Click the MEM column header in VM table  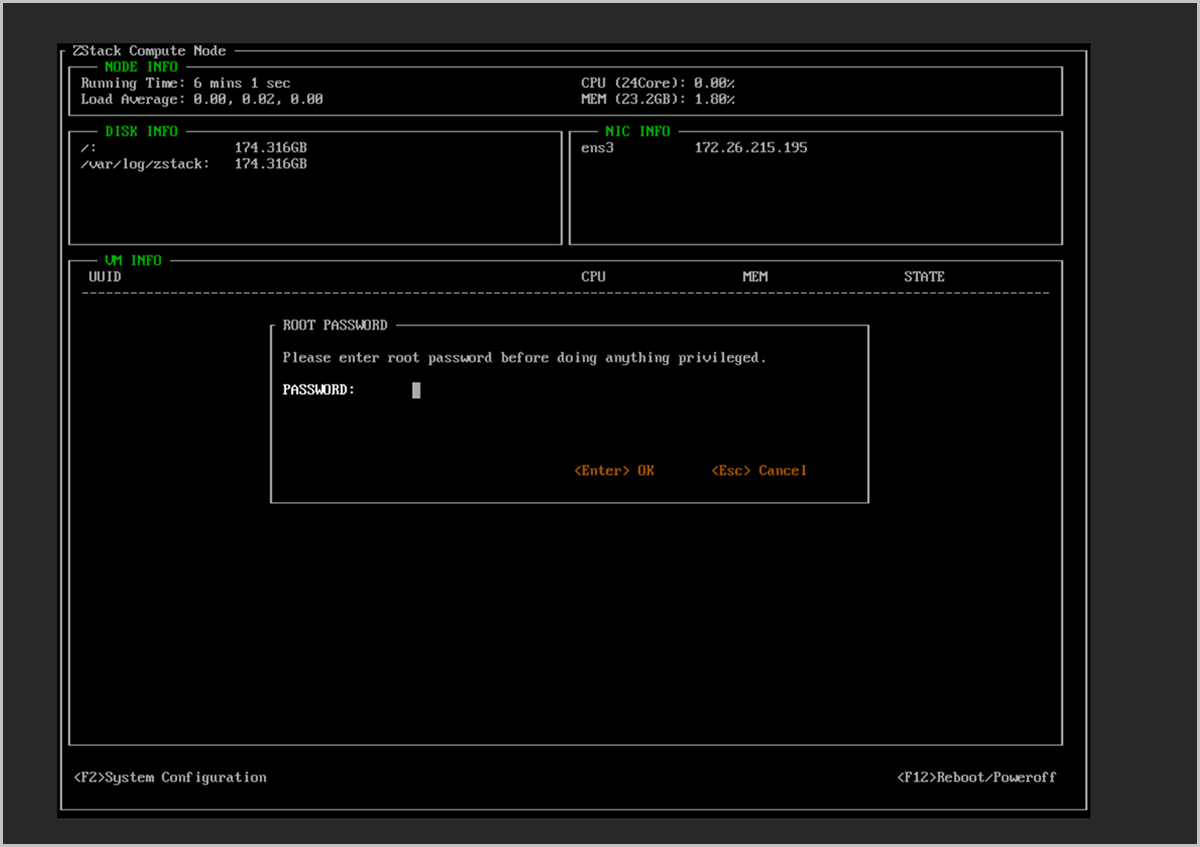(755, 277)
